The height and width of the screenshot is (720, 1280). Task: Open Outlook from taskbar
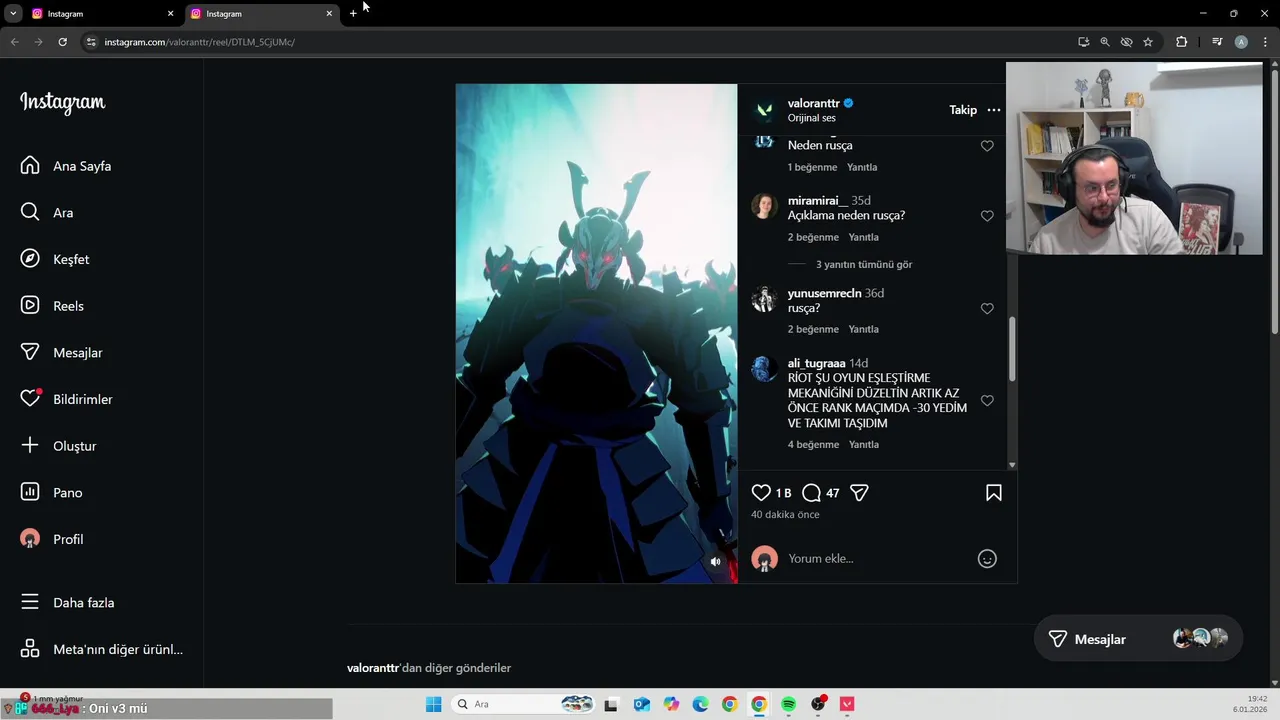tap(641, 704)
